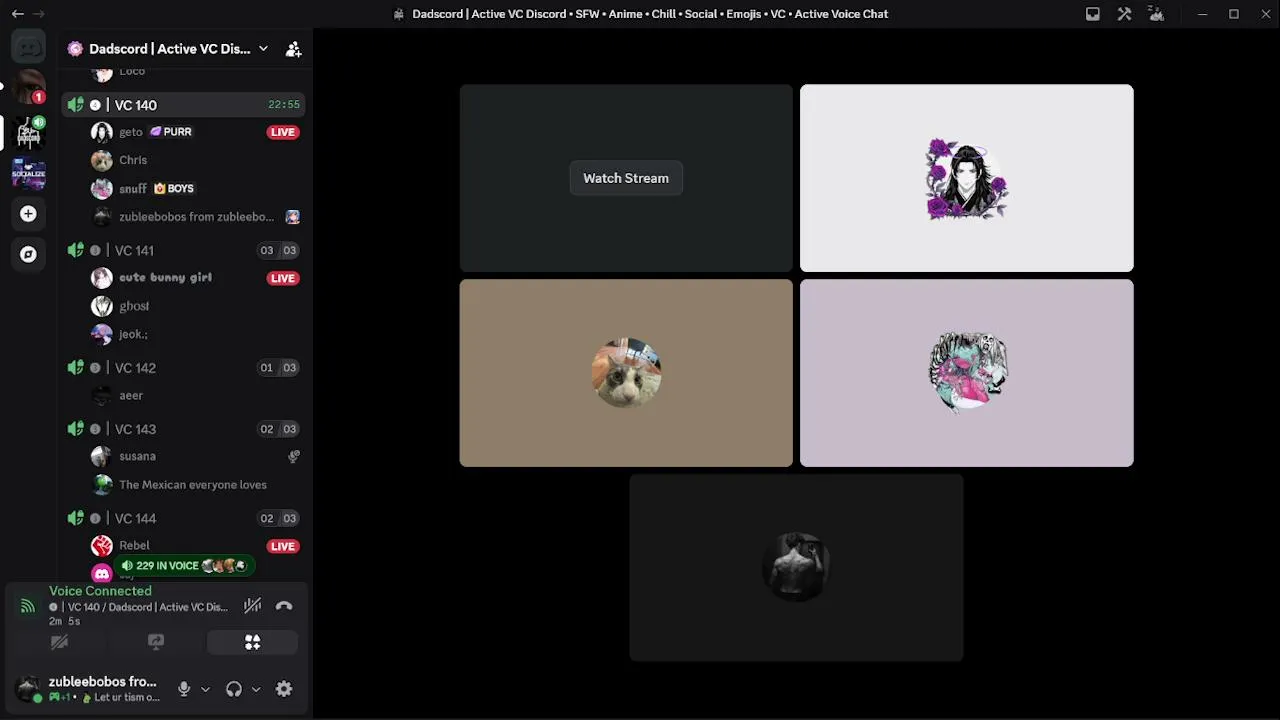The height and width of the screenshot is (720, 1280).
Task: Click the BOYS tag next to snuff
Action: pos(174,188)
